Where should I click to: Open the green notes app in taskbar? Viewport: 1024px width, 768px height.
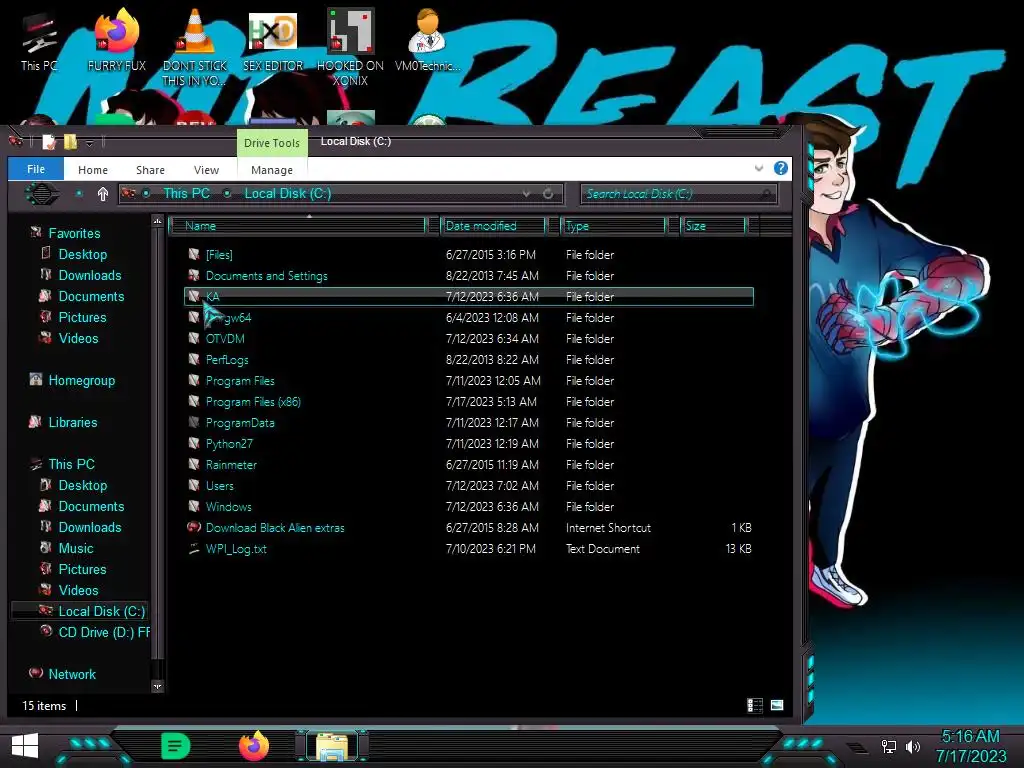coord(175,746)
